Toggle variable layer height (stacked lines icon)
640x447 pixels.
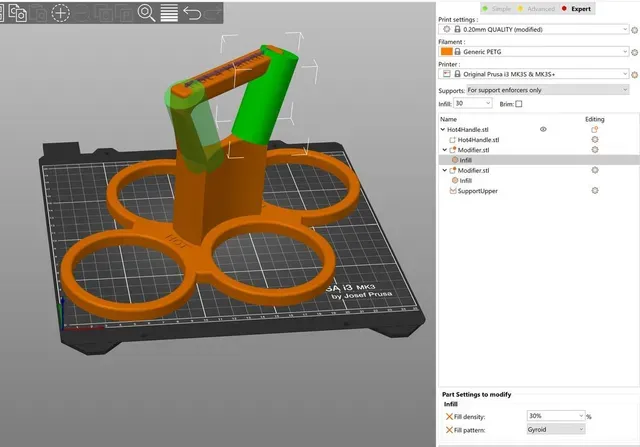(169, 13)
